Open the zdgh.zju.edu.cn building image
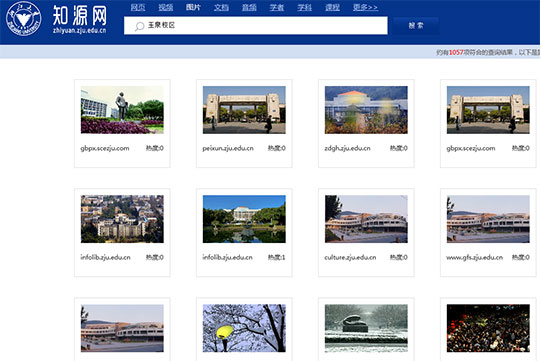The image size is (541, 361). pos(366,110)
